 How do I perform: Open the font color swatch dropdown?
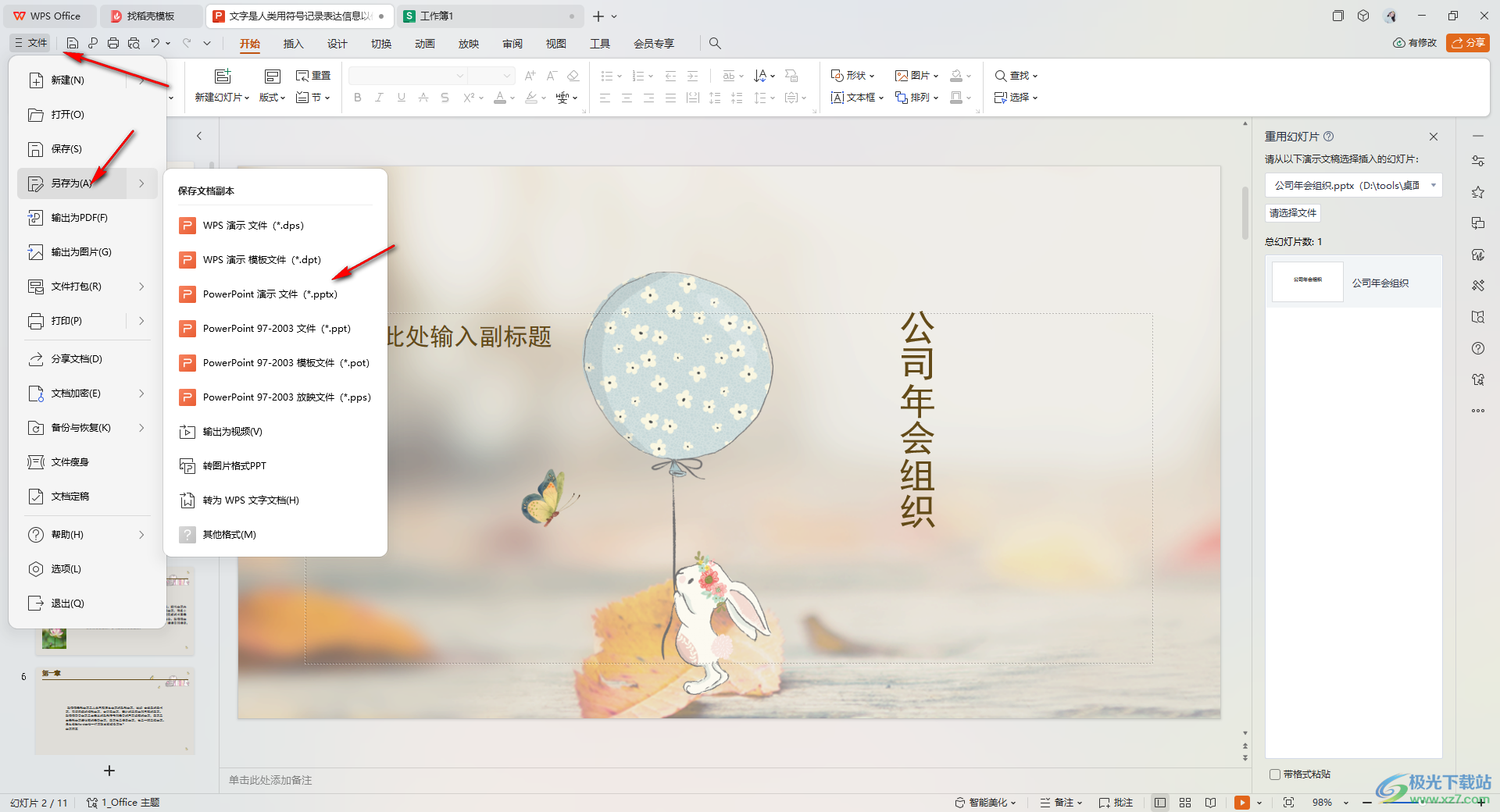click(512, 98)
